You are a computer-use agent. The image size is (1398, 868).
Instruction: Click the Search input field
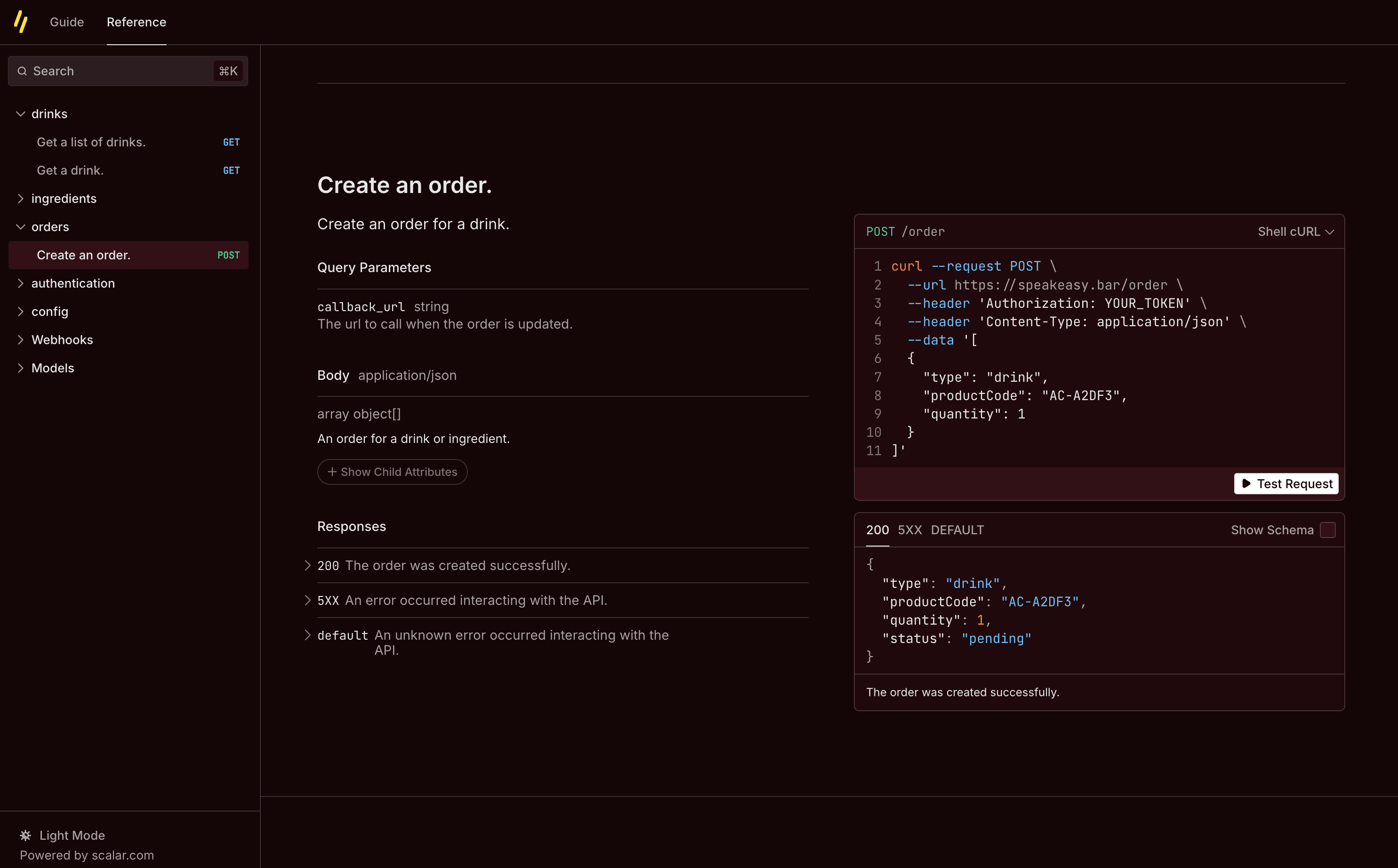click(x=128, y=71)
